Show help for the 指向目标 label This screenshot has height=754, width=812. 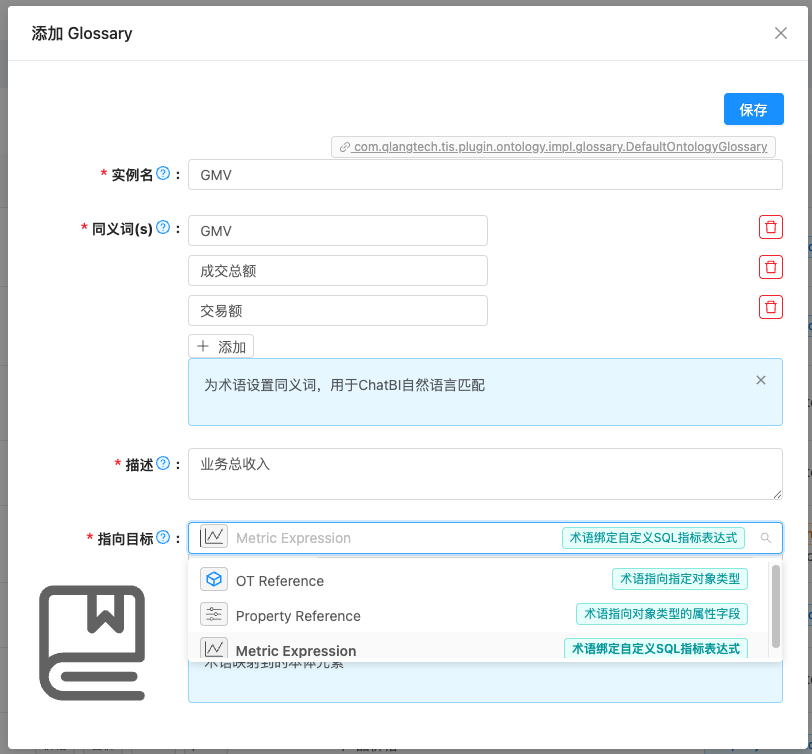pos(163,537)
